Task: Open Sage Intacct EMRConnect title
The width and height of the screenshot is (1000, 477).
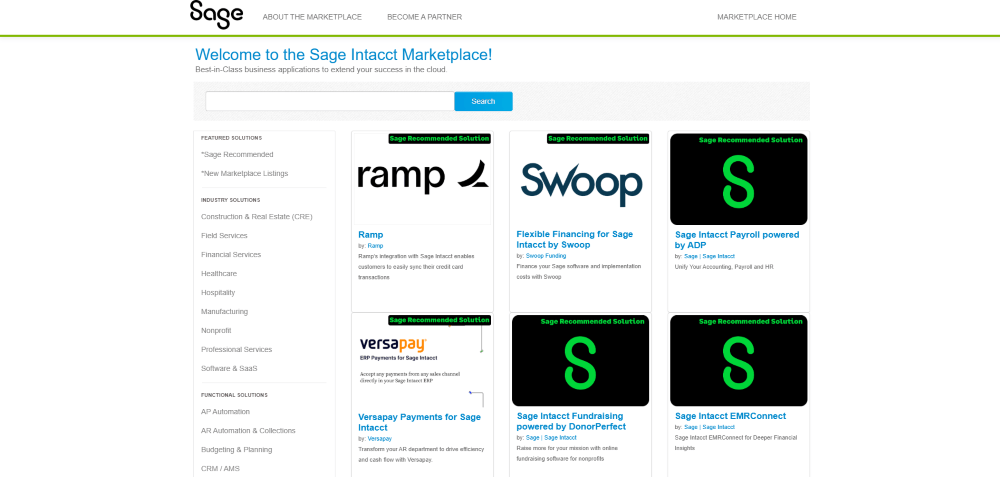Action: [730, 416]
